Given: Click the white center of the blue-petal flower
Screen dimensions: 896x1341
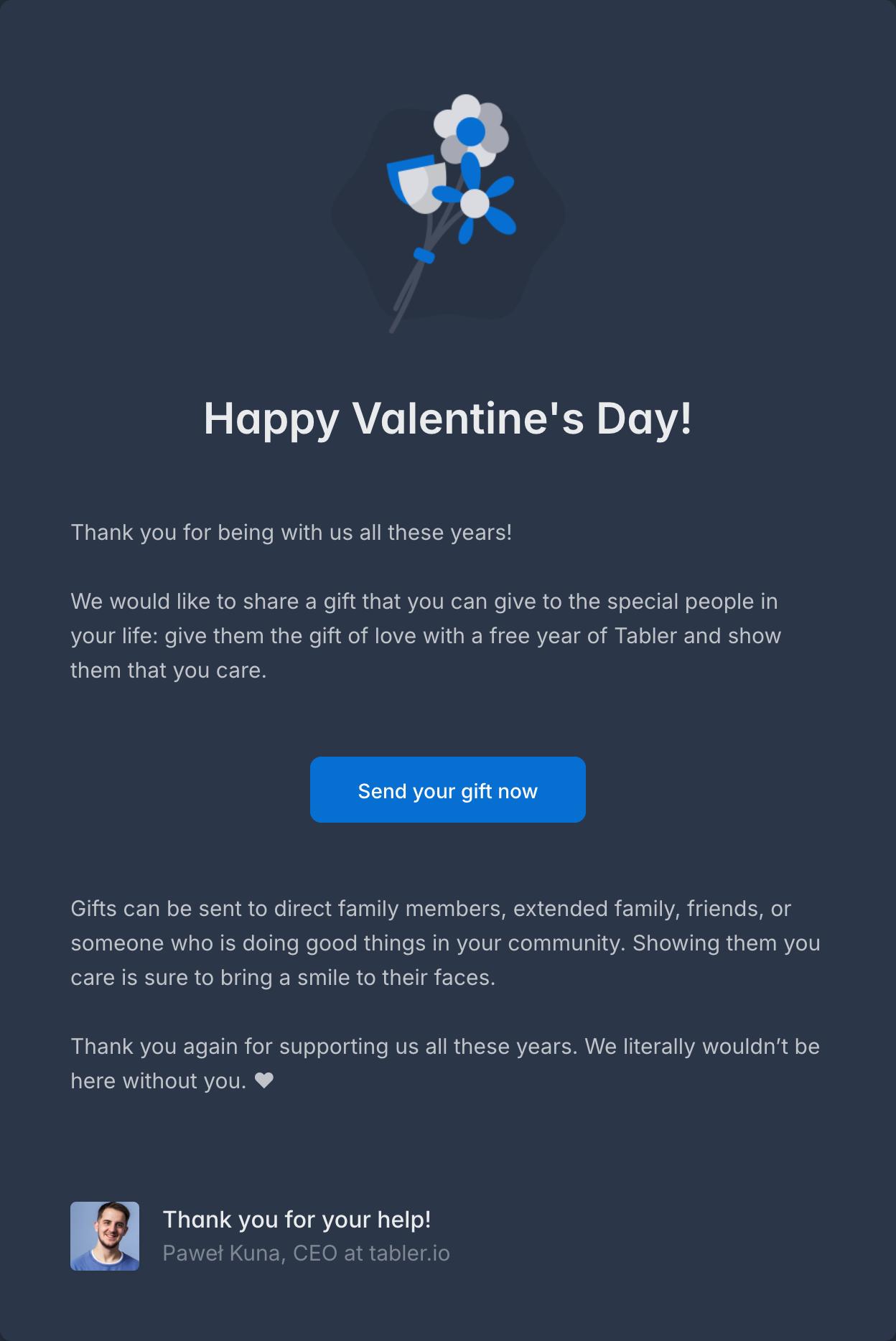Looking at the screenshot, I should click(x=475, y=204).
